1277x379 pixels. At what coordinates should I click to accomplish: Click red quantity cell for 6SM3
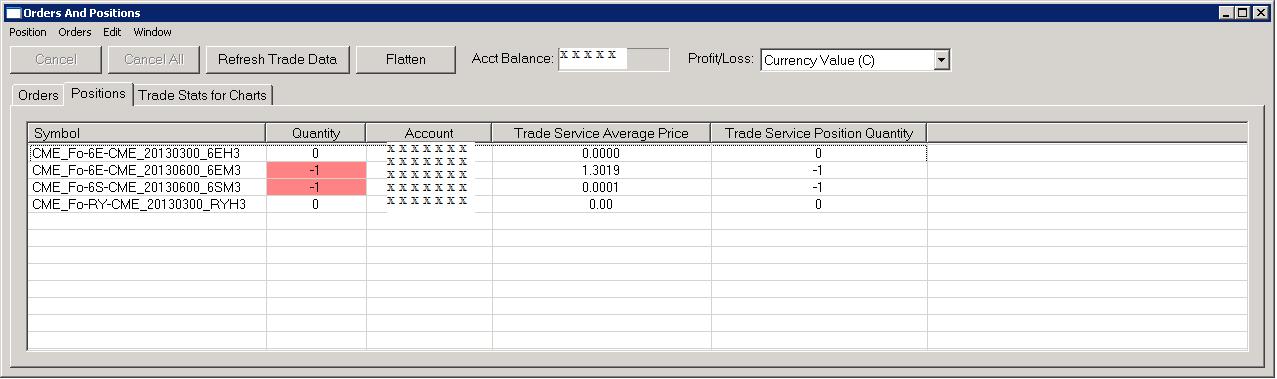316,187
